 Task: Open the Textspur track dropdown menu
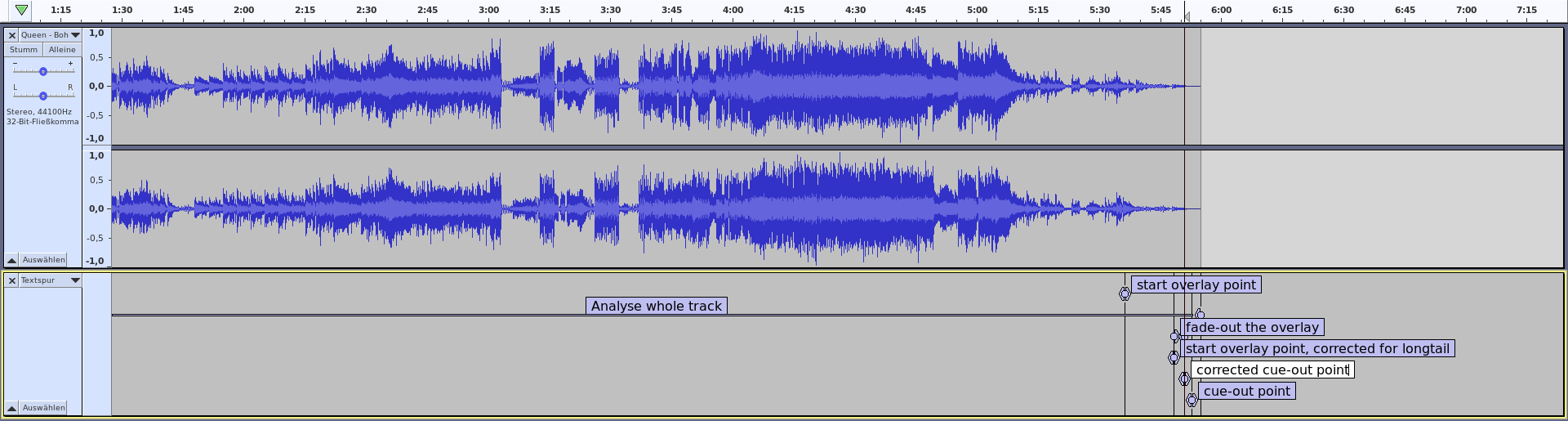pos(75,280)
